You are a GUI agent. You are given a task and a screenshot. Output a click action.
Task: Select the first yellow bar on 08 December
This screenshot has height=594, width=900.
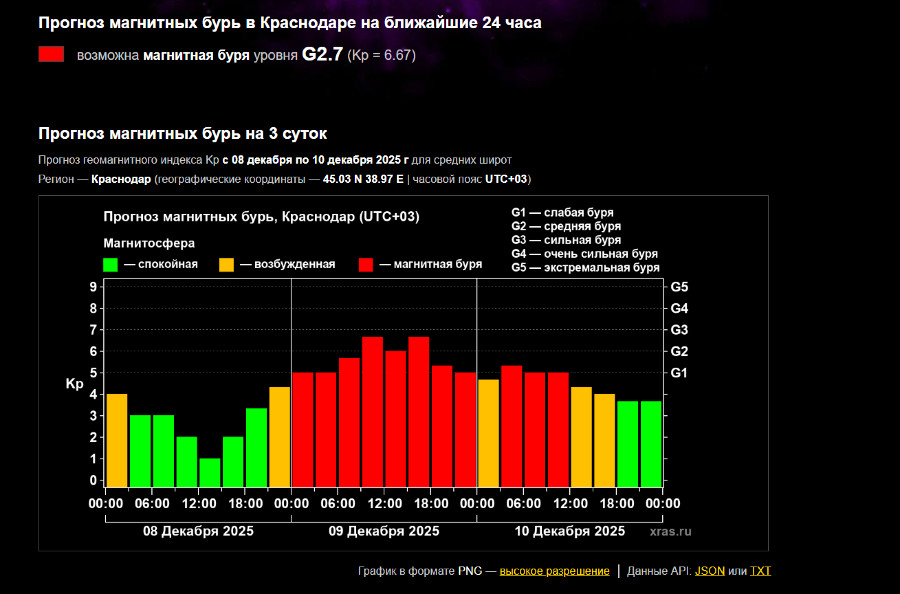pos(117,440)
